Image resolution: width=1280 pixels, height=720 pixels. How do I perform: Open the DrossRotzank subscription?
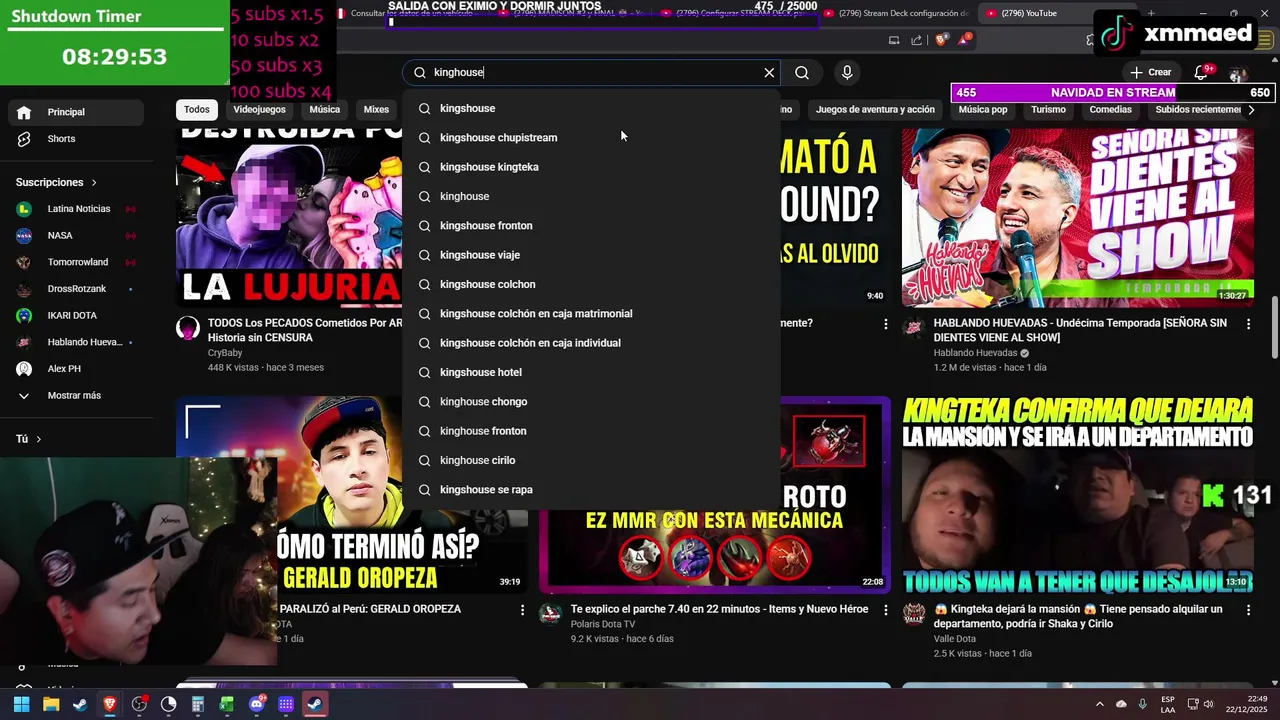coord(76,289)
